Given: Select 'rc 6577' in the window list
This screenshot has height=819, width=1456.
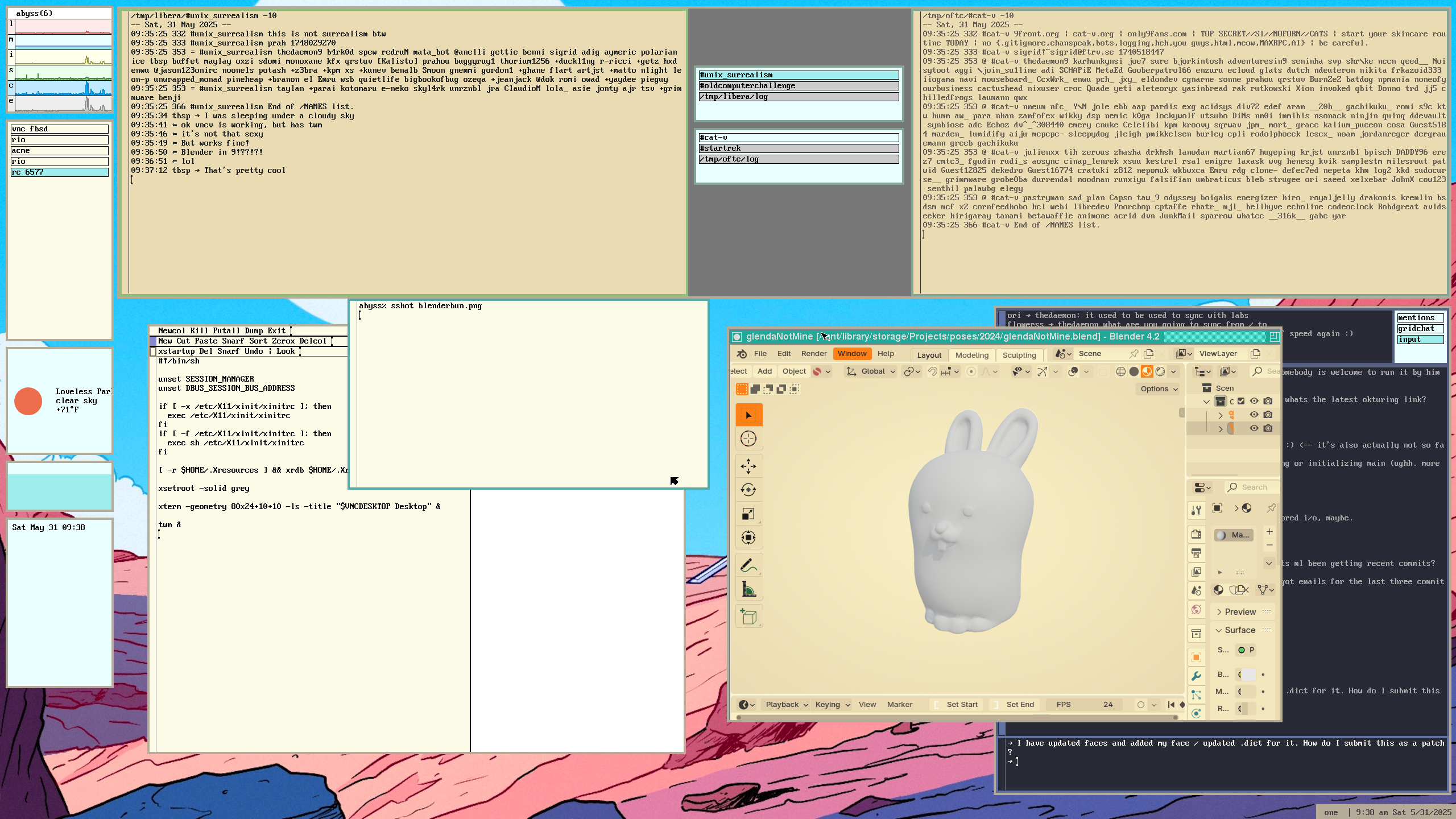Looking at the screenshot, I should [60, 172].
